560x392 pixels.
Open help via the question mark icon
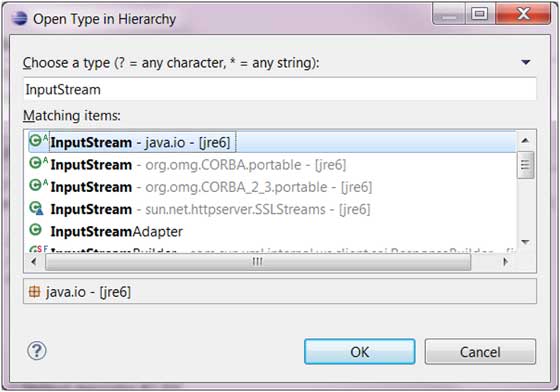(x=37, y=351)
